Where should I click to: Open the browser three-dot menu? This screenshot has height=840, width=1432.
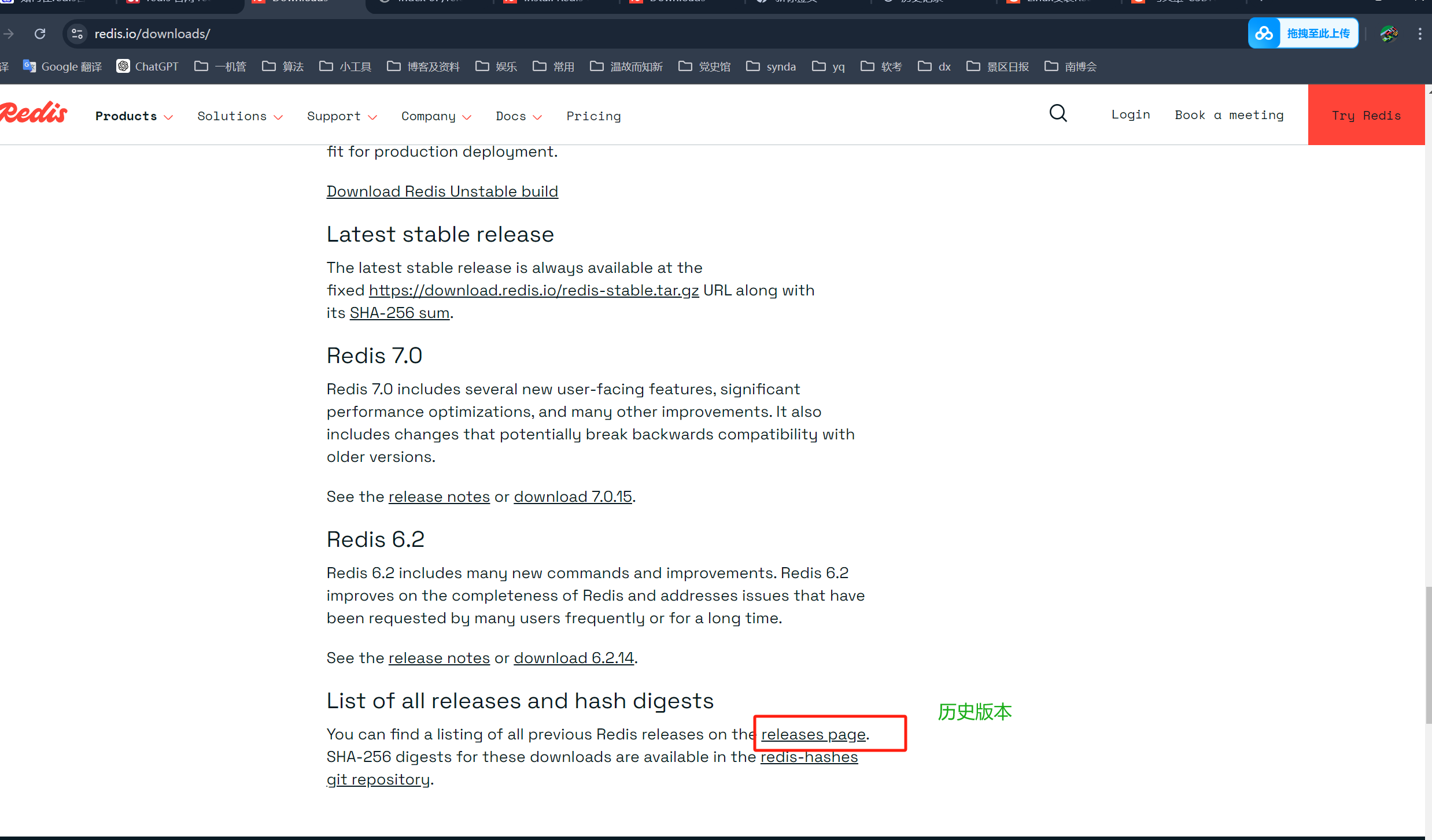[1419, 34]
